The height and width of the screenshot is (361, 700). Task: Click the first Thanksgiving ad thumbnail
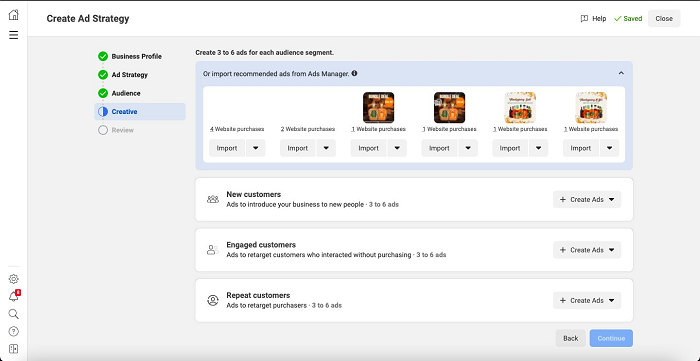(x=520, y=108)
